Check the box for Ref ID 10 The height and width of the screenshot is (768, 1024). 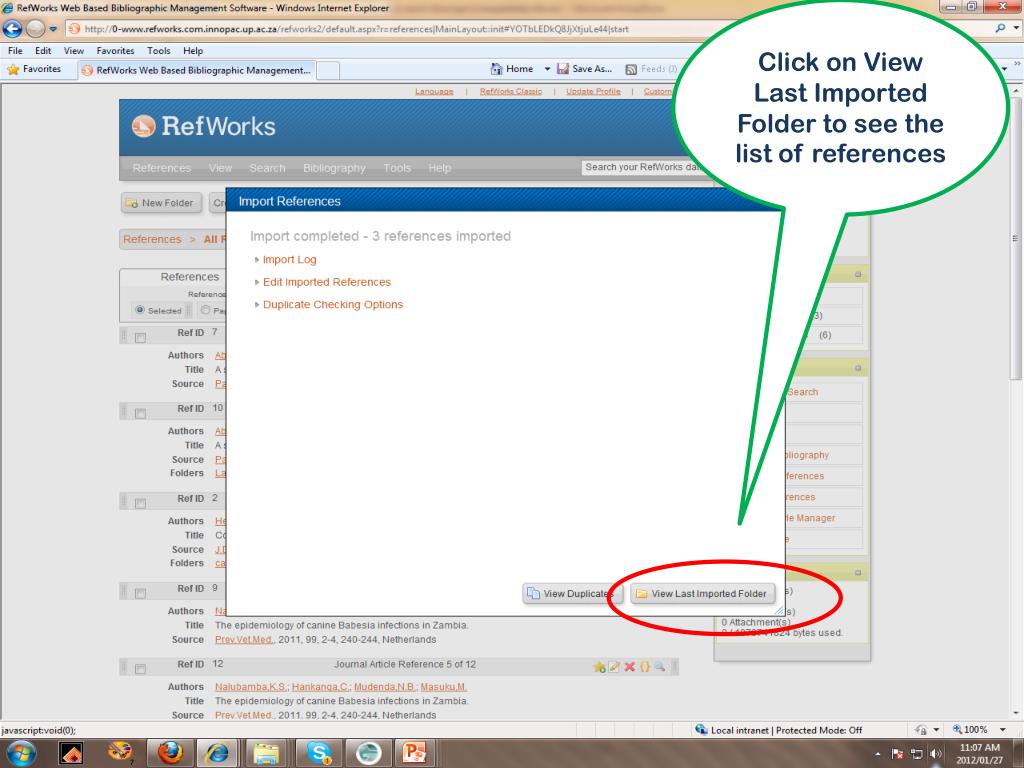(140, 413)
